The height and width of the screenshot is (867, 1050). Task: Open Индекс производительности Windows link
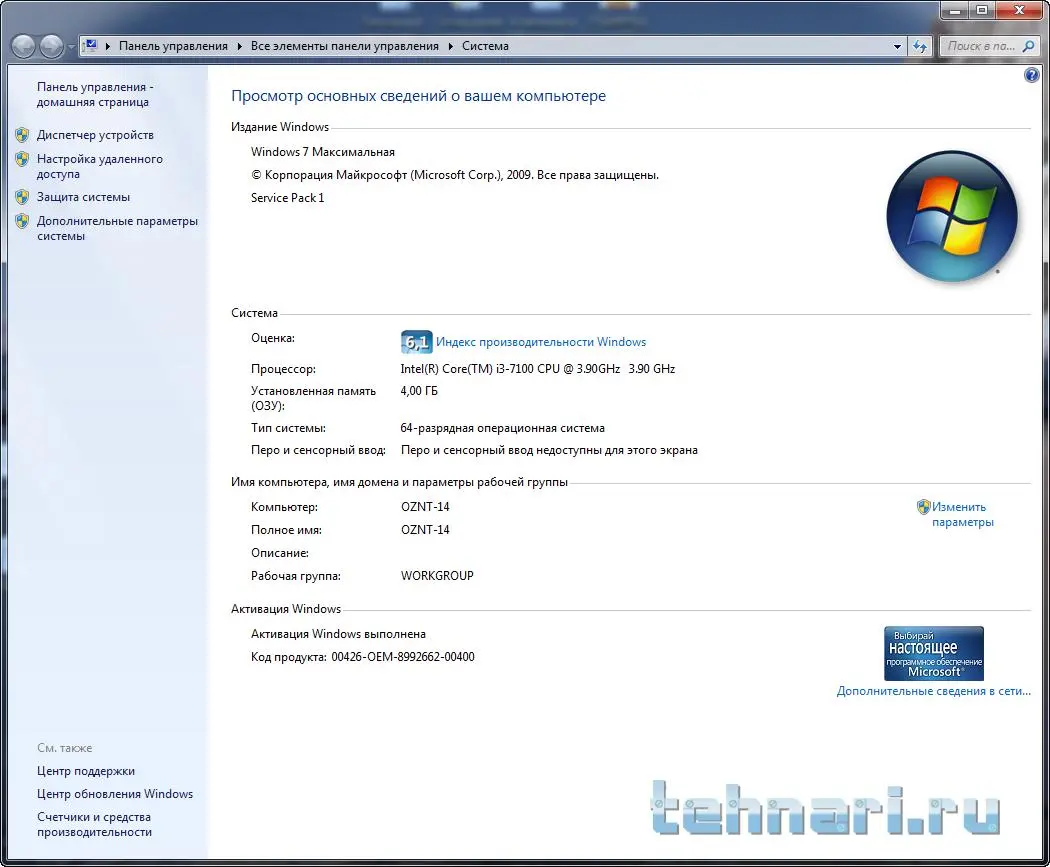click(x=541, y=341)
